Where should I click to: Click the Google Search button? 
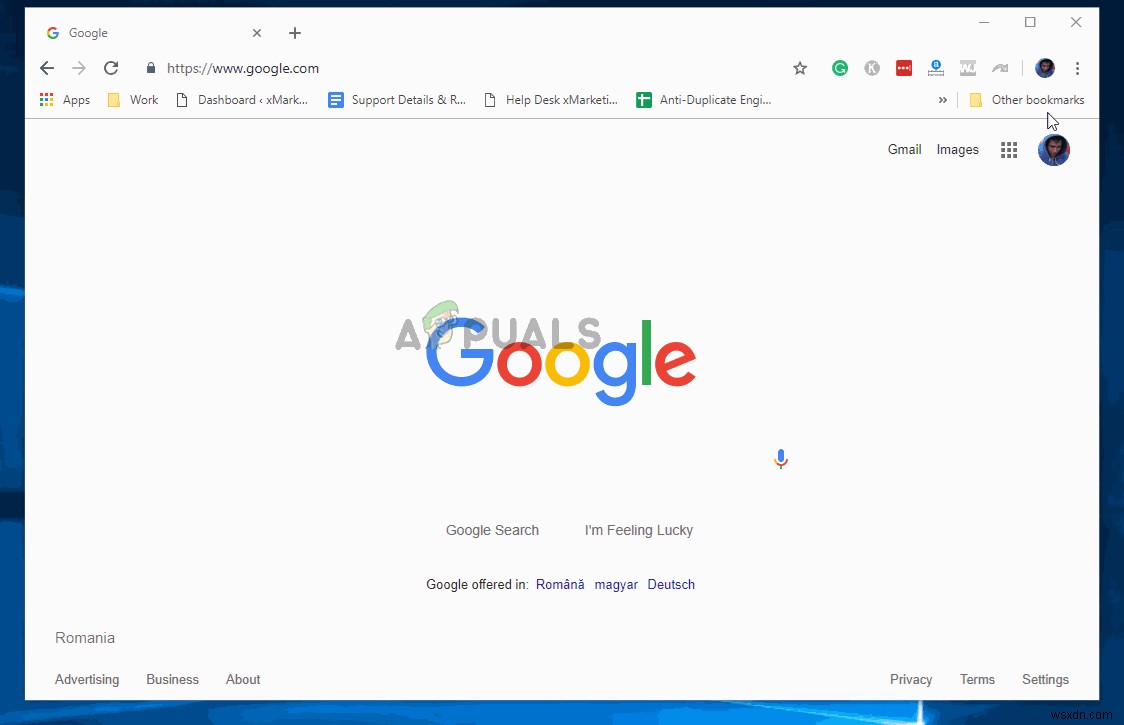pos(492,530)
